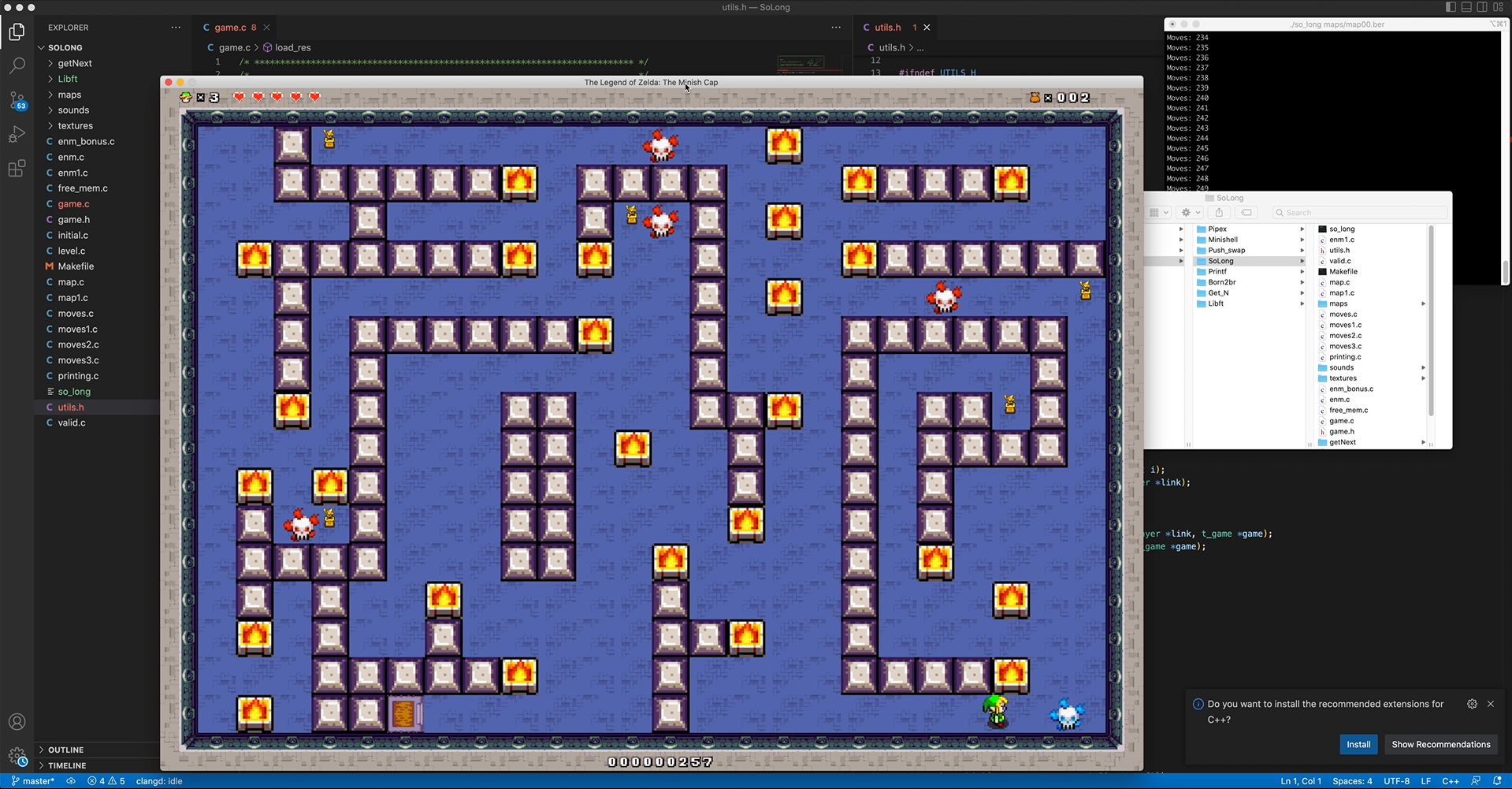Toggle primary side bar layout icon
This screenshot has width=1512, height=789.
coord(1451,7)
